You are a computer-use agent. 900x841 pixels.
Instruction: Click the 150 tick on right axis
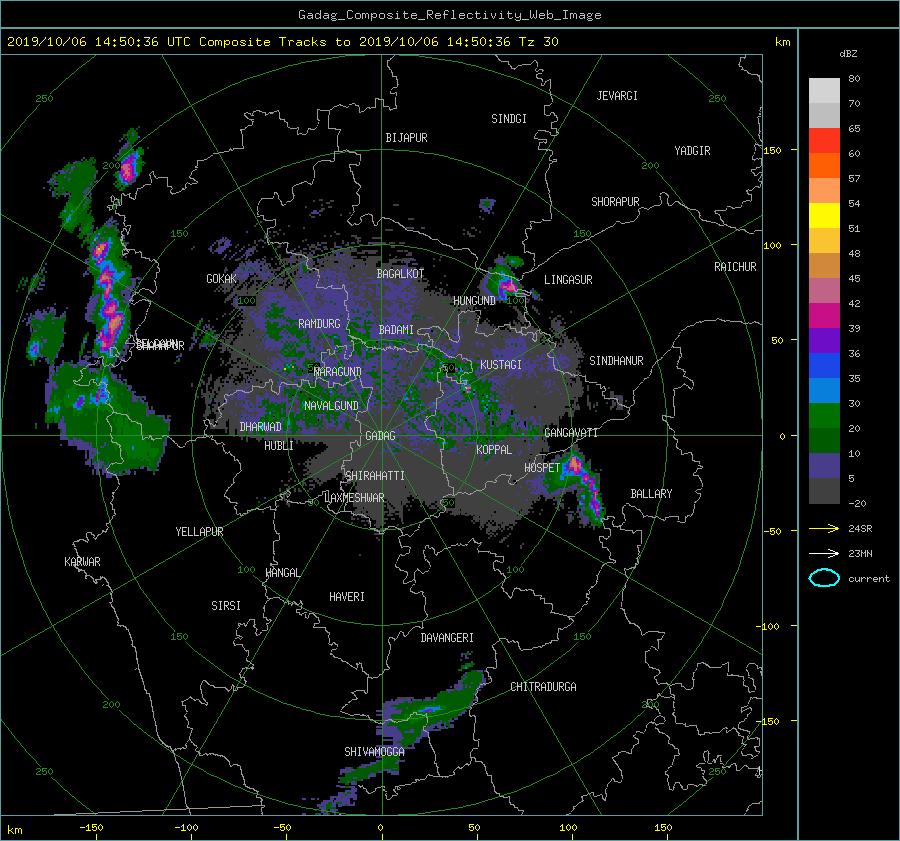point(773,150)
